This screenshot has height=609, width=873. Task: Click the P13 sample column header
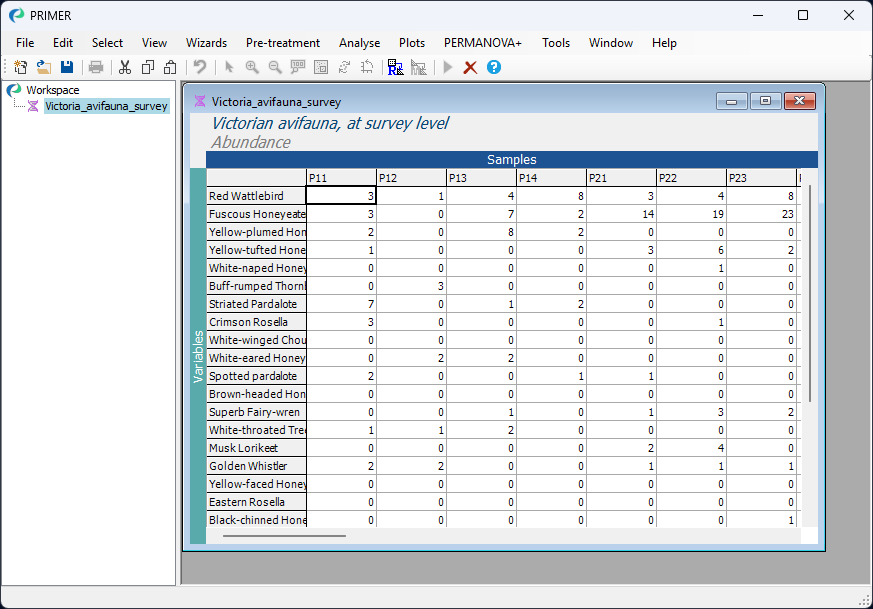(481, 178)
